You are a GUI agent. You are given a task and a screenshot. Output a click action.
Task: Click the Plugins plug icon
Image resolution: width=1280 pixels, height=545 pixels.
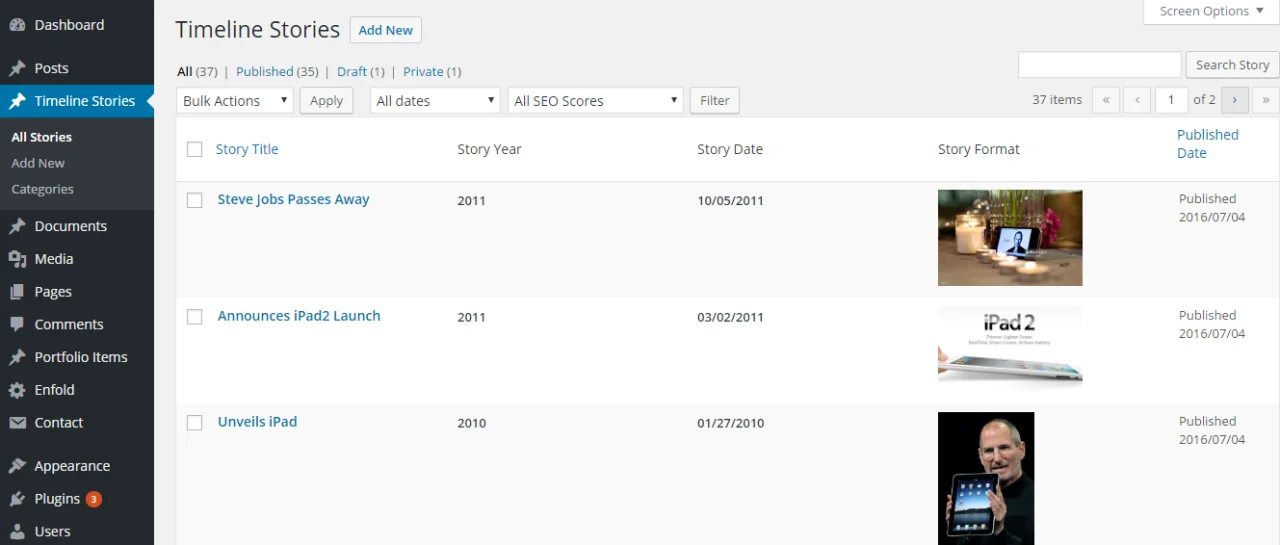(17, 499)
